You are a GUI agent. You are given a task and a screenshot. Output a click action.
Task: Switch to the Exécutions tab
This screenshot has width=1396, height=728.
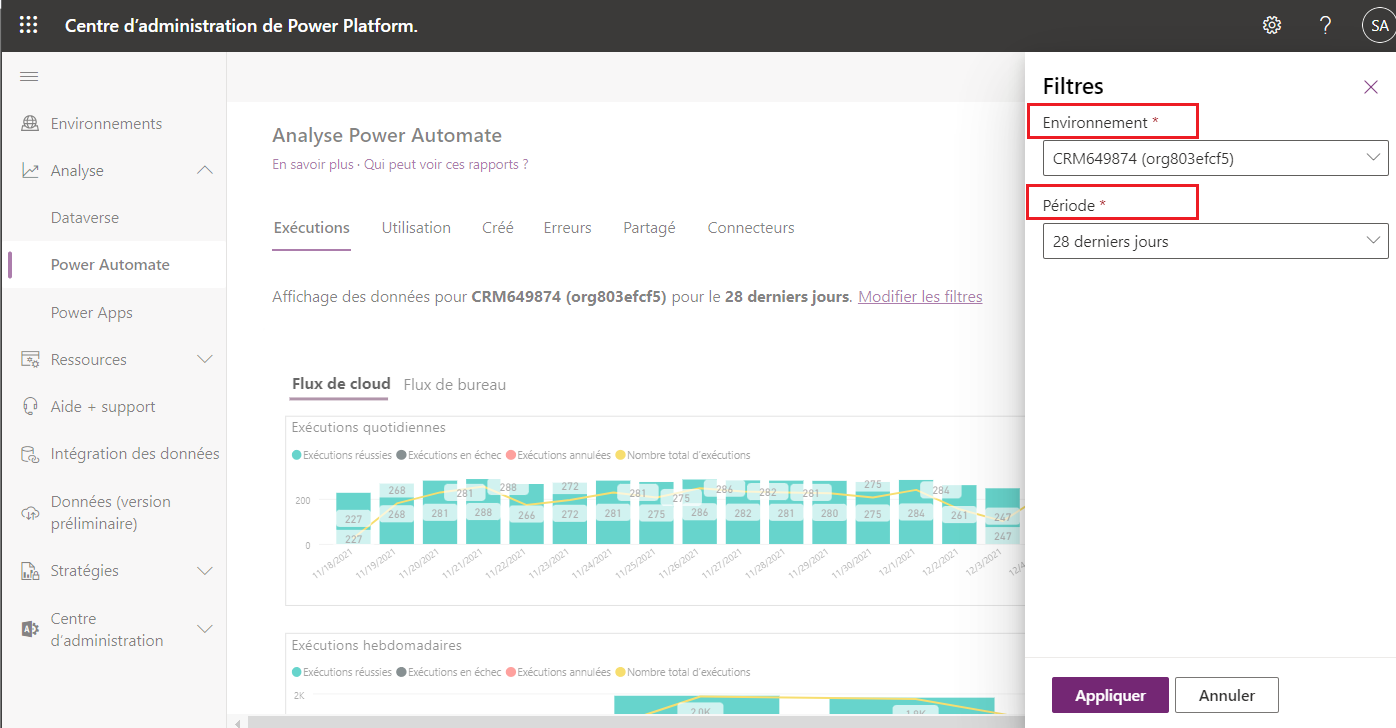[x=312, y=228]
